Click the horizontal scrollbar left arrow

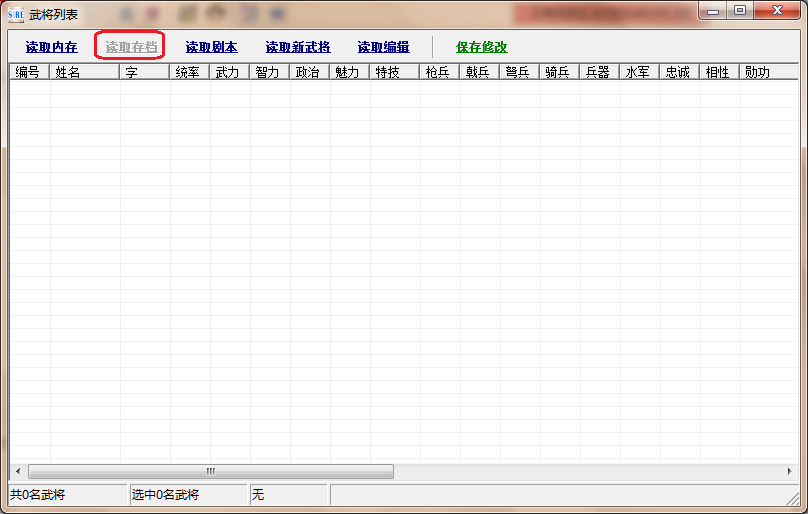(18, 471)
